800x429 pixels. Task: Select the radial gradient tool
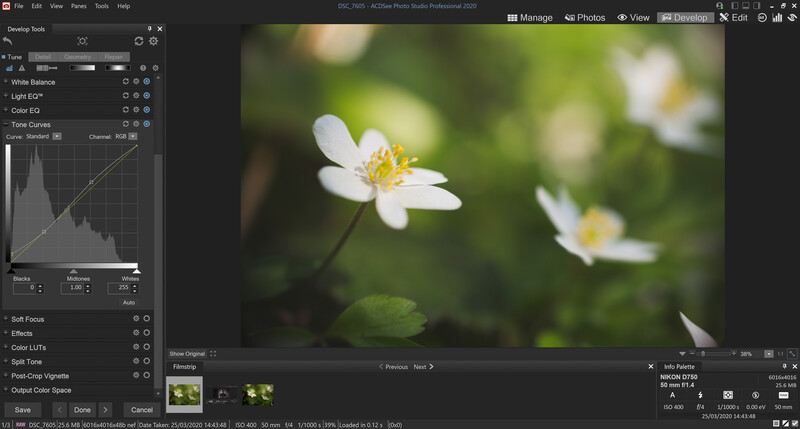pyautogui.click(x=118, y=68)
